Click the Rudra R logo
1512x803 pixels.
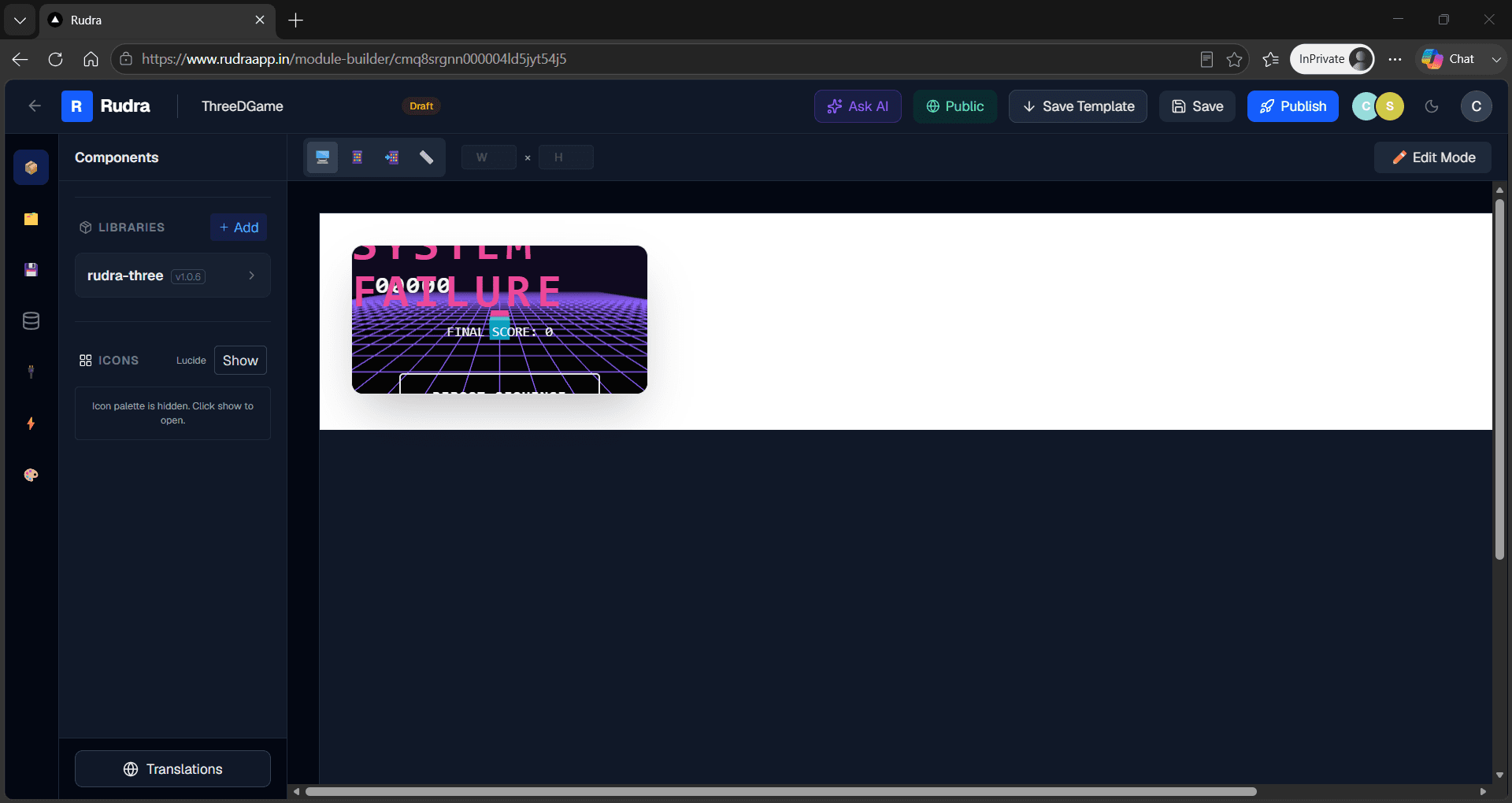(x=76, y=106)
